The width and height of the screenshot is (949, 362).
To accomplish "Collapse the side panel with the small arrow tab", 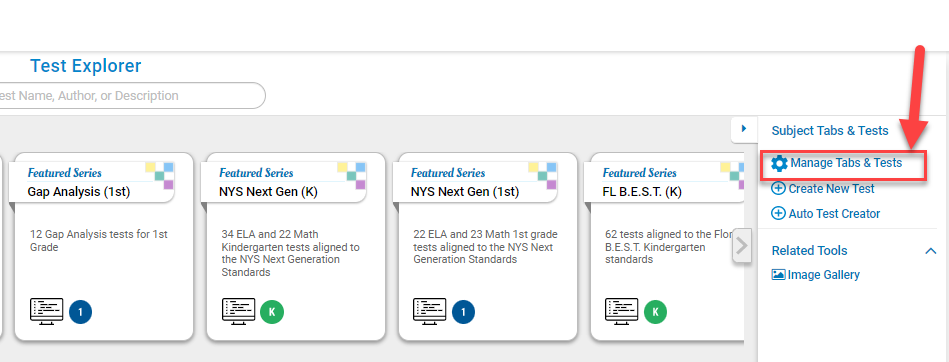I will coord(744,129).
